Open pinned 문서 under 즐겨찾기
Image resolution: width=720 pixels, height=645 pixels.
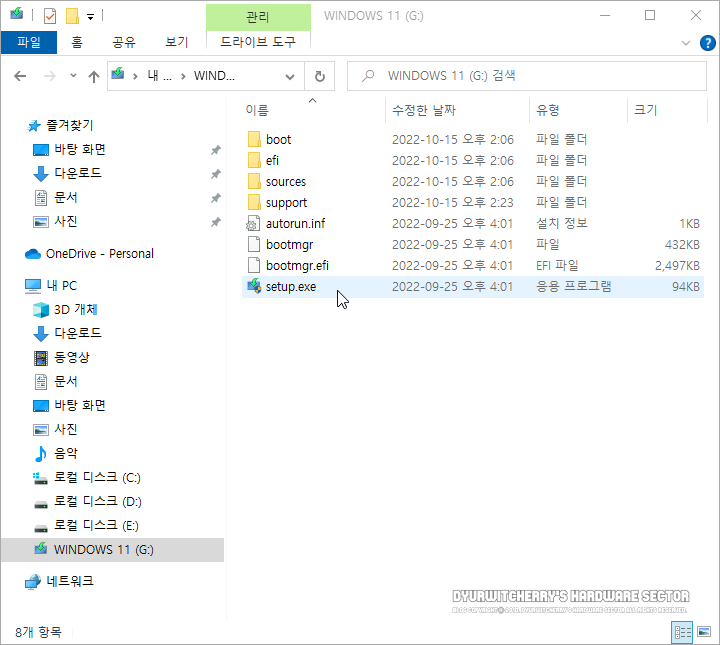(x=66, y=198)
